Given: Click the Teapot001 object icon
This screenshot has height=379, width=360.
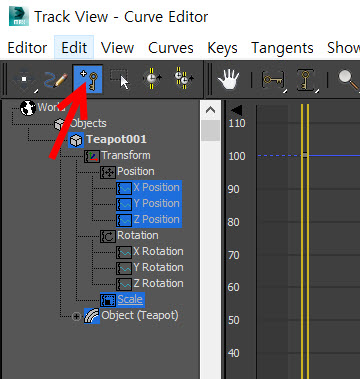Looking at the screenshot, I should coord(76,140).
